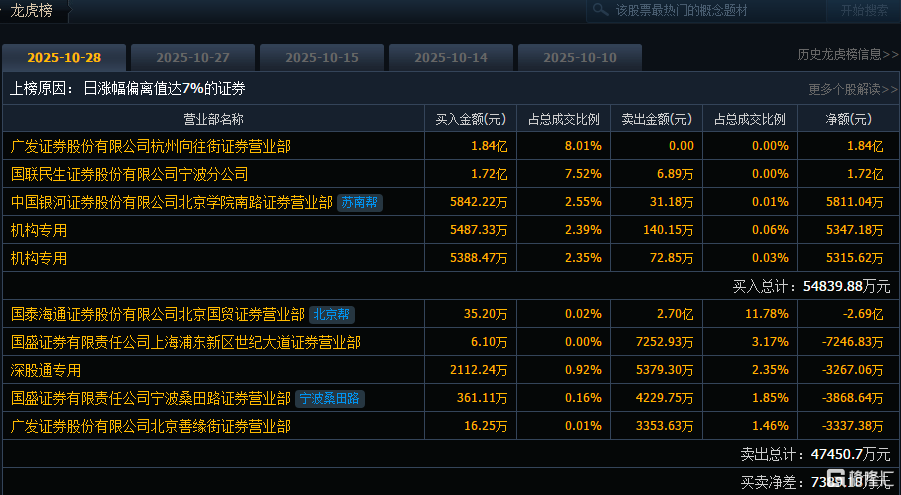Click the 深股通专用 row name
The width and height of the screenshot is (901, 495).
click(x=46, y=370)
